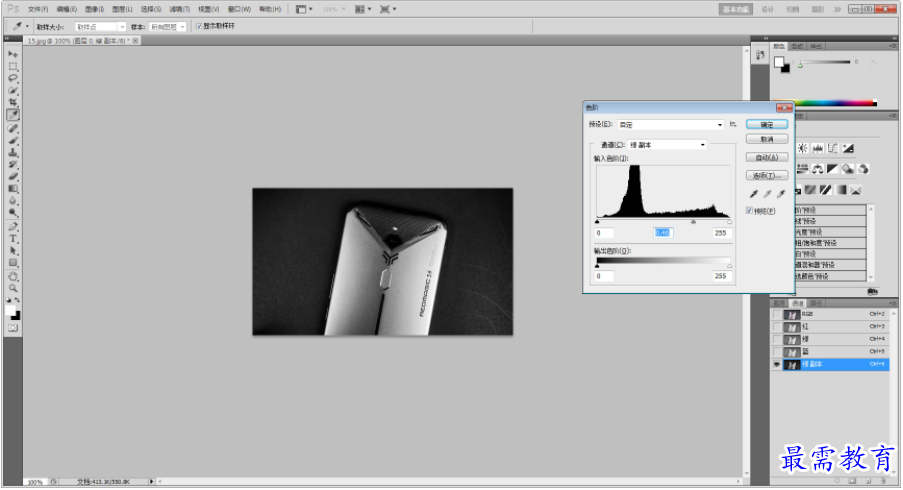
Task: Click the Cancel button in Levels dialog
Action: (767, 139)
